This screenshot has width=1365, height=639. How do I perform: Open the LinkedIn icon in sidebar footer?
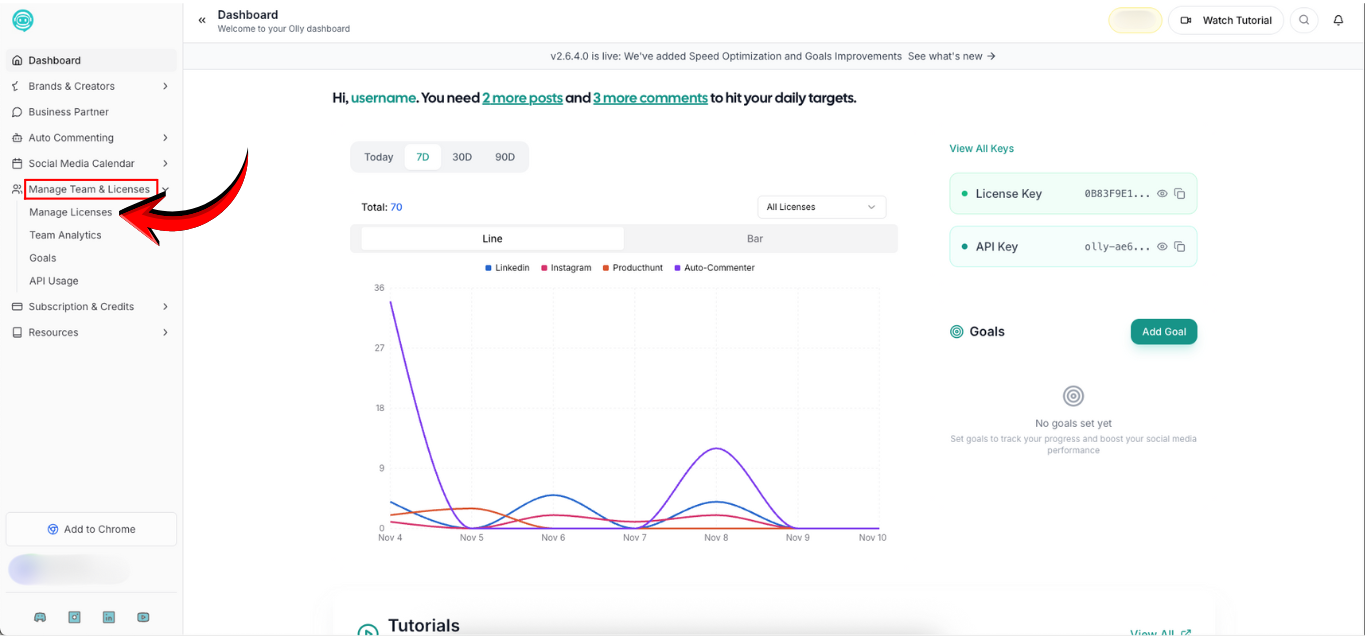[x=109, y=617]
